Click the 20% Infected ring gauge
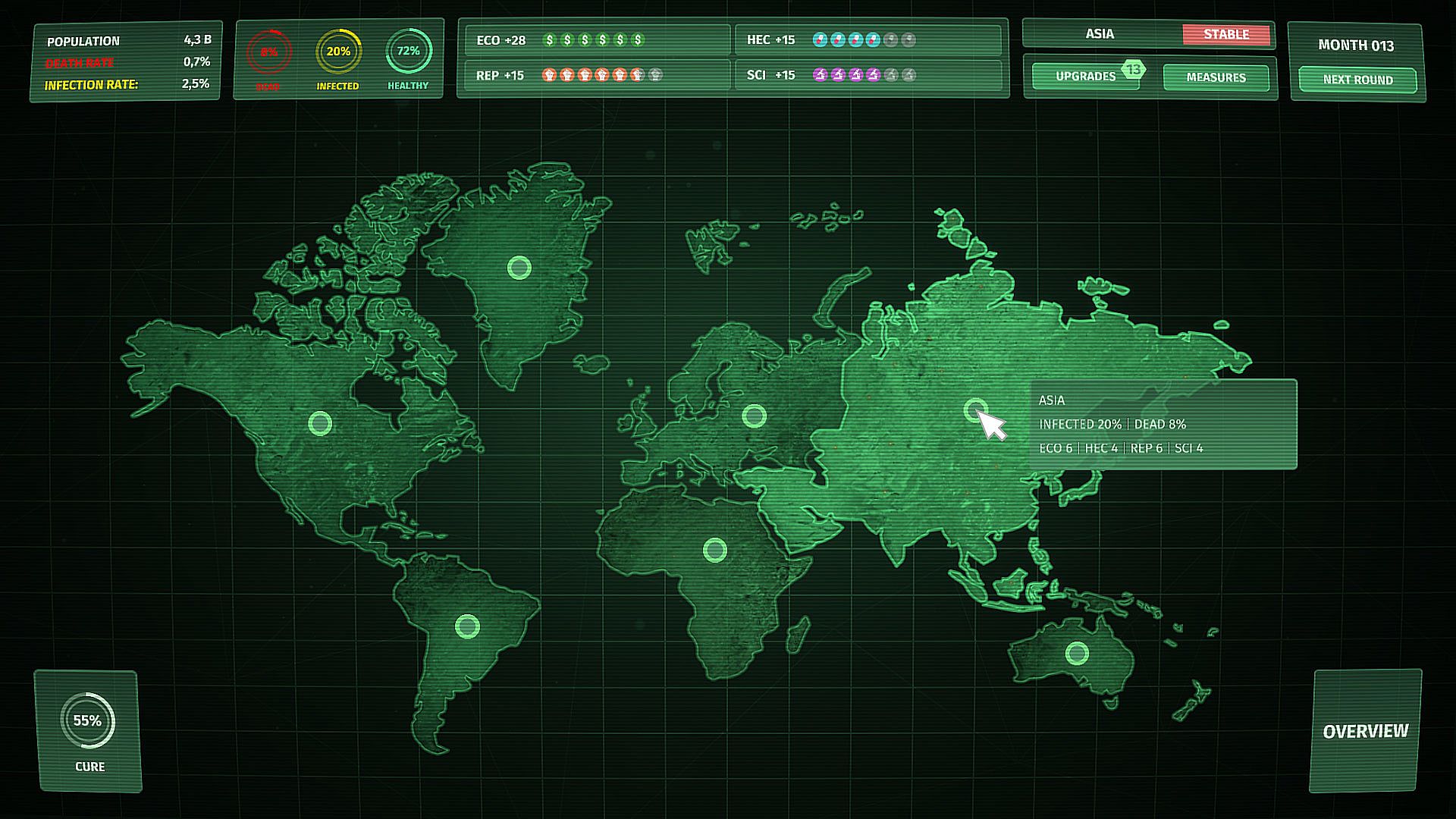Image resolution: width=1456 pixels, height=819 pixels. pyautogui.click(x=338, y=52)
